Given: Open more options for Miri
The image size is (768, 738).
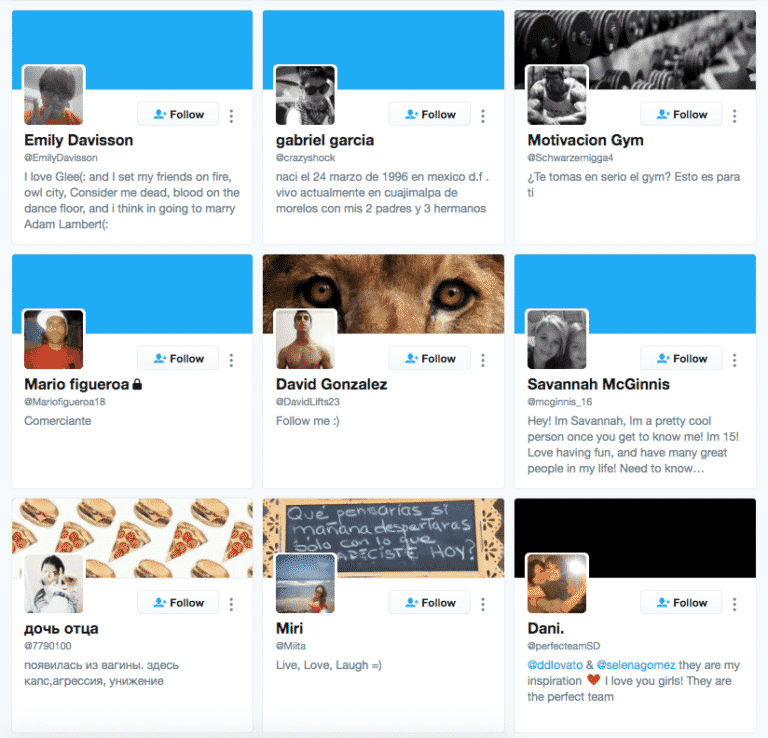Looking at the screenshot, I should click(483, 604).
